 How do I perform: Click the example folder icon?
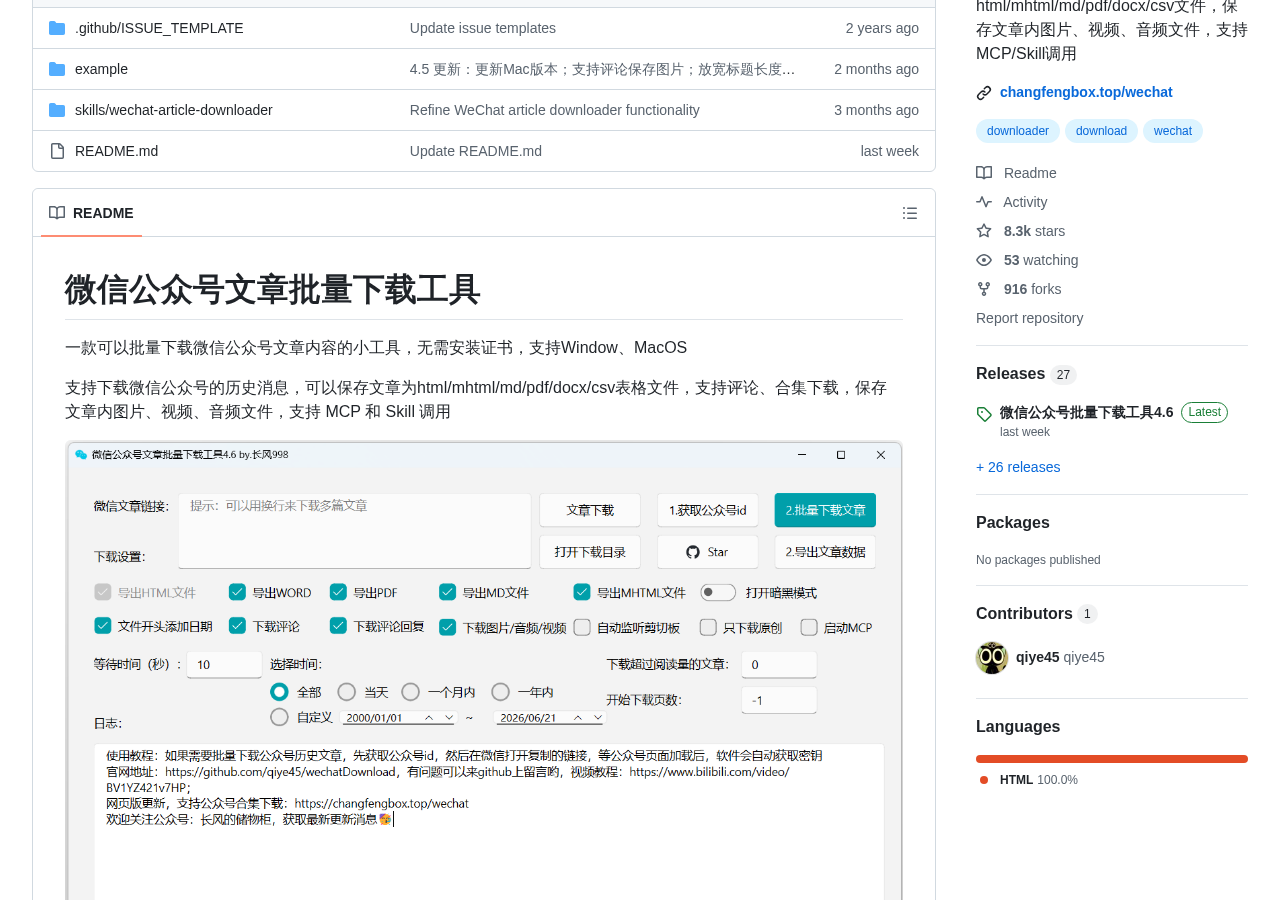tap(57, 69)
